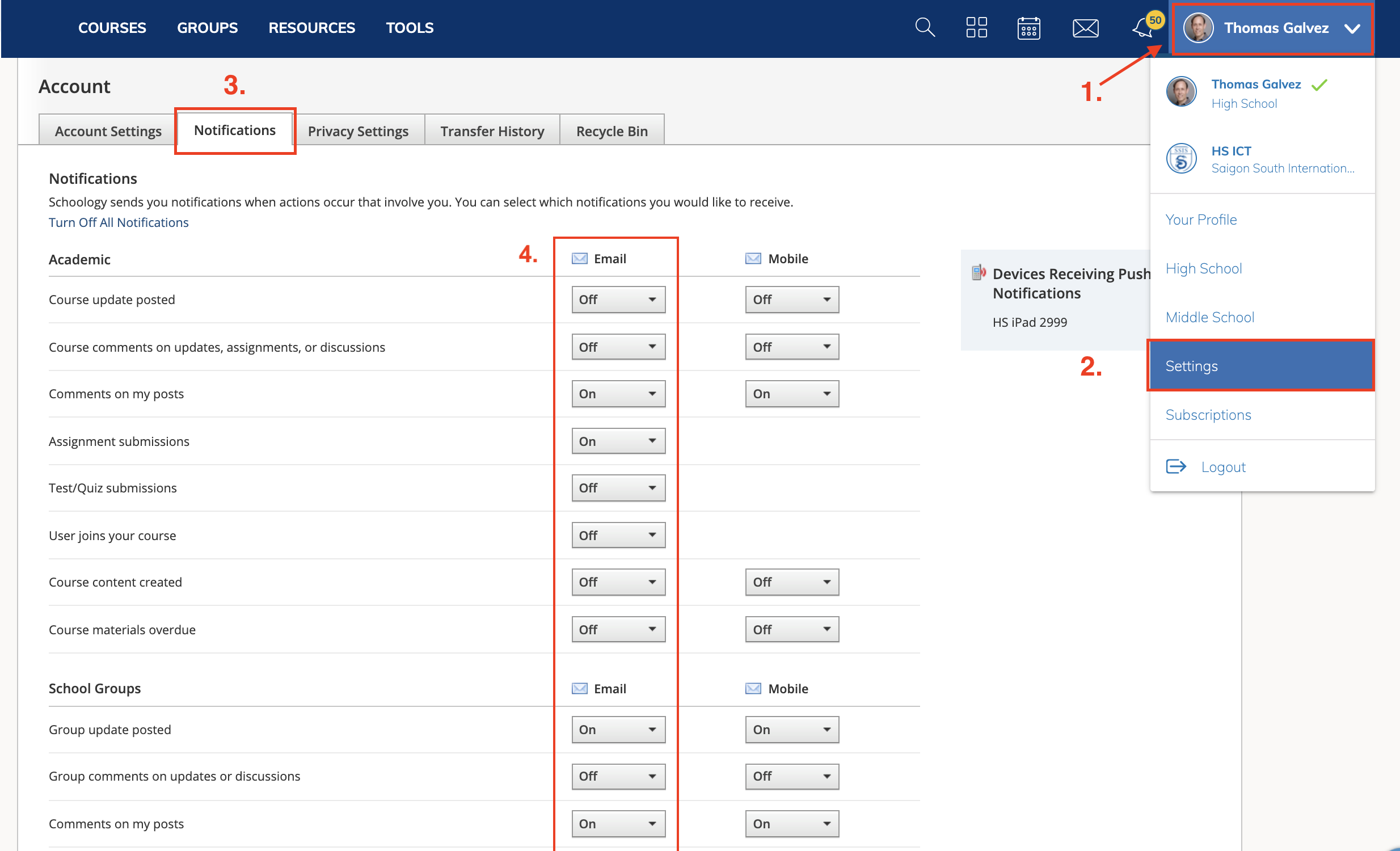Click Turn Off All Notifications link
This screenshot has width=1400, height=851.
[118, 222]
